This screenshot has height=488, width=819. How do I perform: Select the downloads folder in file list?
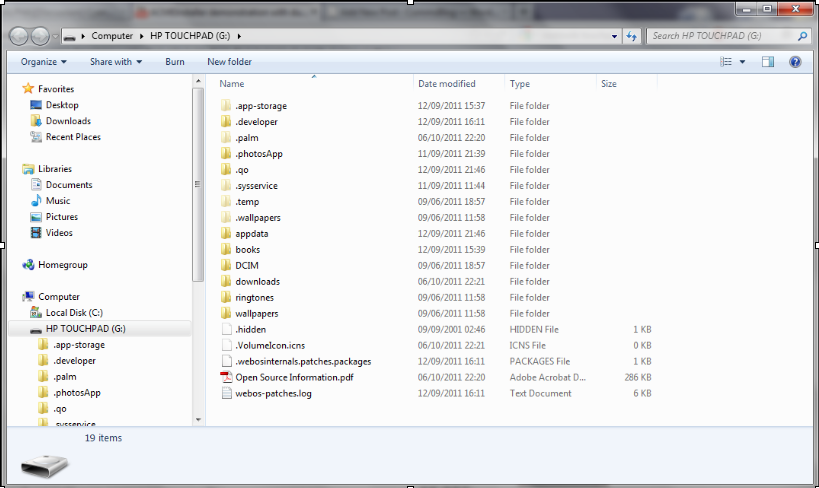(258, 282)
